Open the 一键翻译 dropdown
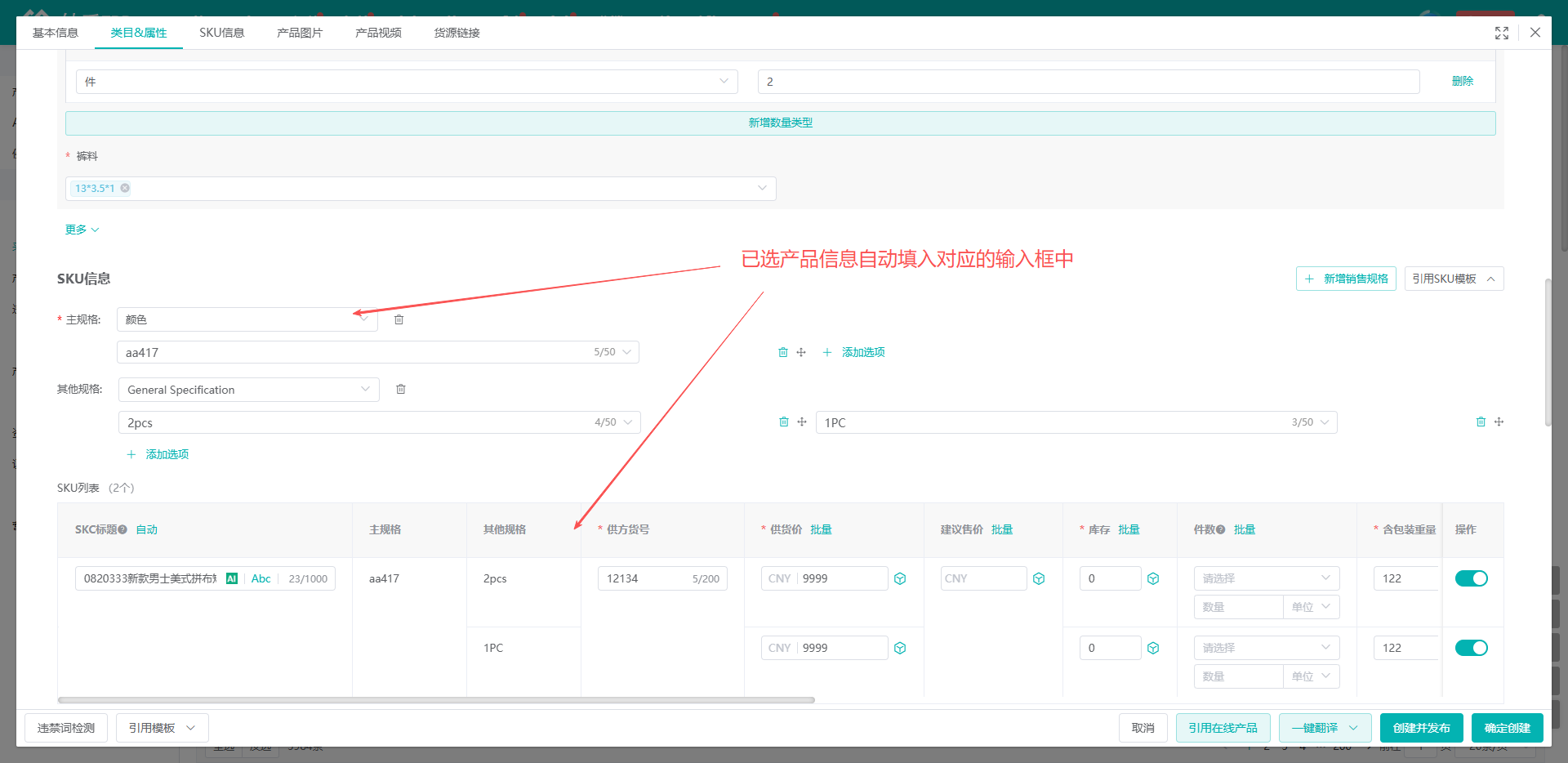The width and height of the screenshot is (1568, 763). tap(1325, 728)
